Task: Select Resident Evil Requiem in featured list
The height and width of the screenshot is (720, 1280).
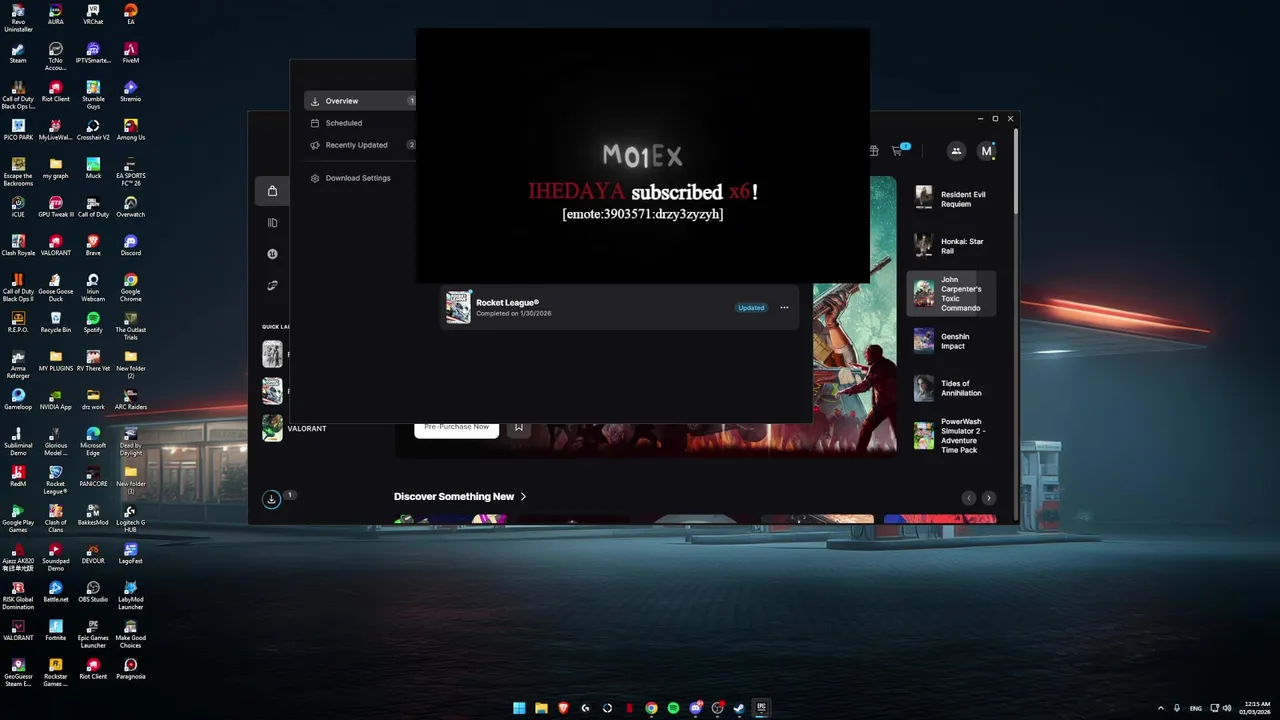Action: [x=951, y=199]
